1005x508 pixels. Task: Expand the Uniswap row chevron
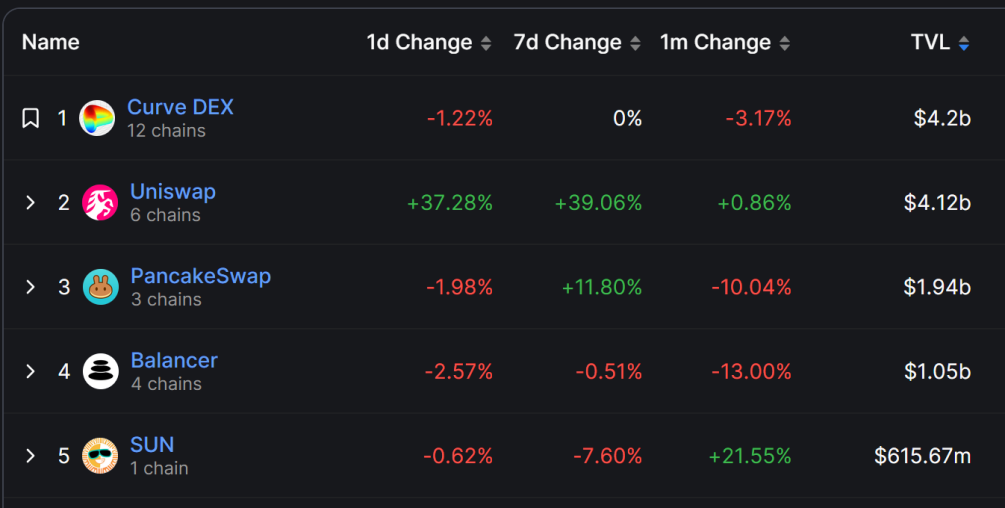click(31, 203)
